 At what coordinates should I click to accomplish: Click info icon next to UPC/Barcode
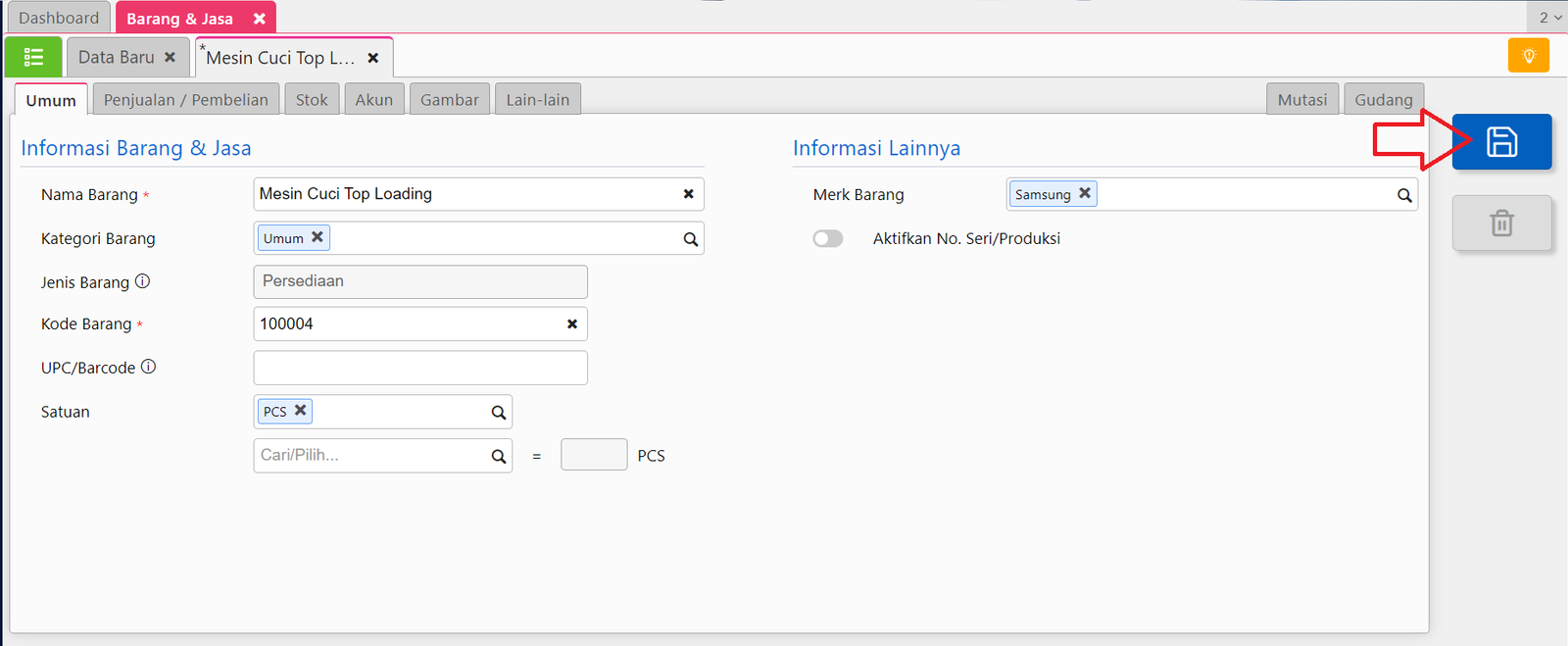tap(149, 367)
